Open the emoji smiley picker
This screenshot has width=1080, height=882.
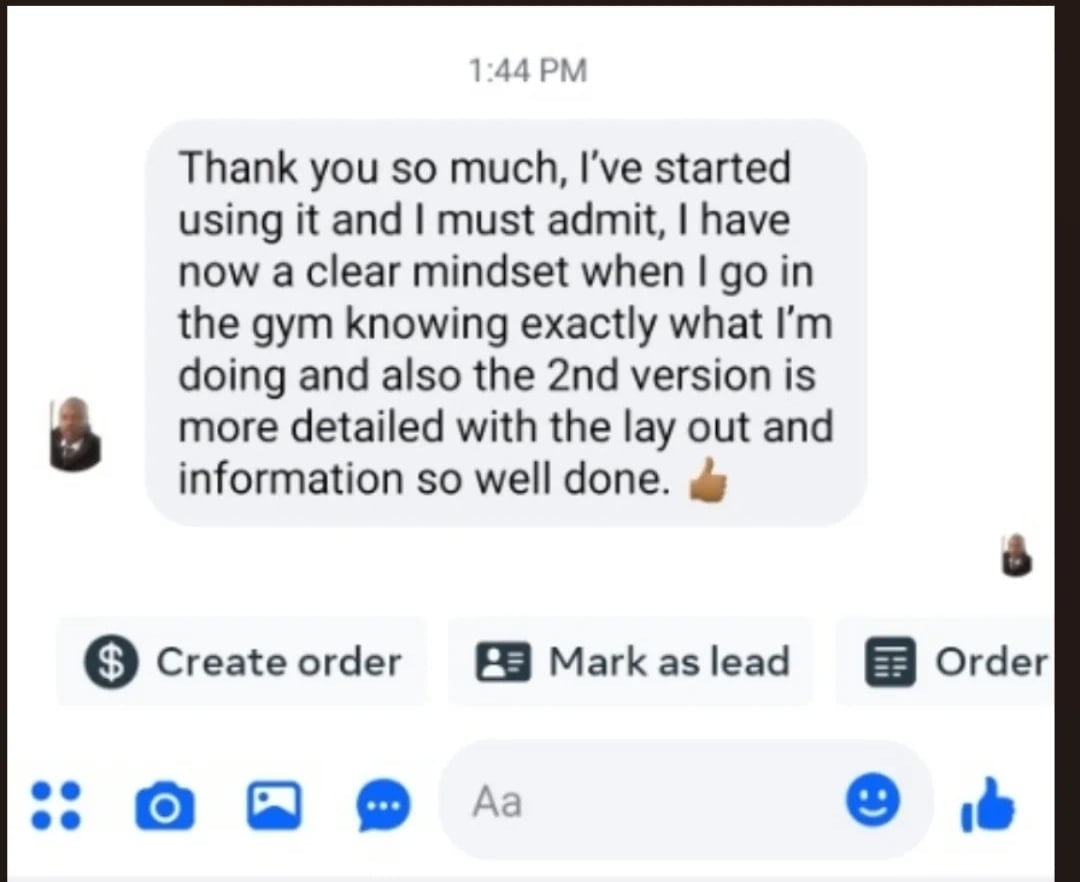(873, 799)
